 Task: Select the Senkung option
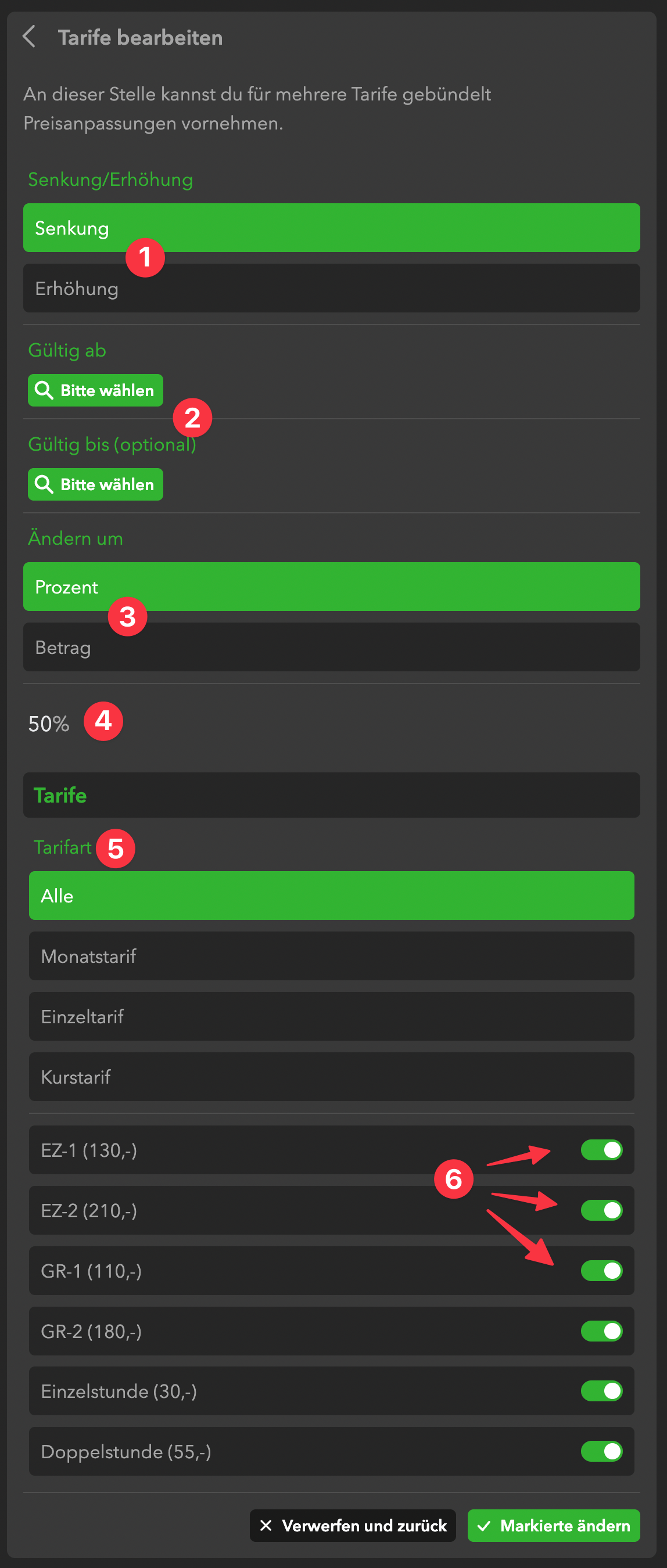(331, 228)
